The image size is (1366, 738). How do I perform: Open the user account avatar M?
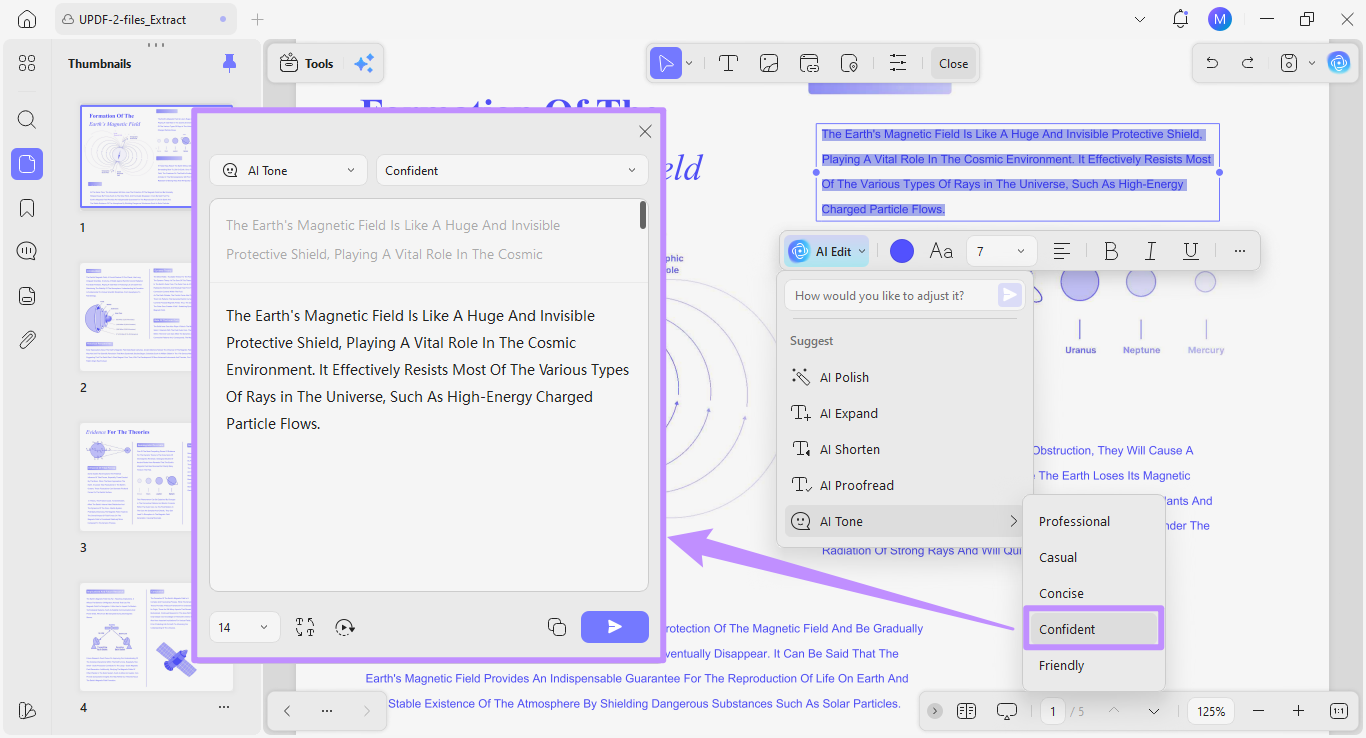pyautogui.click(x=1219, y=19)
